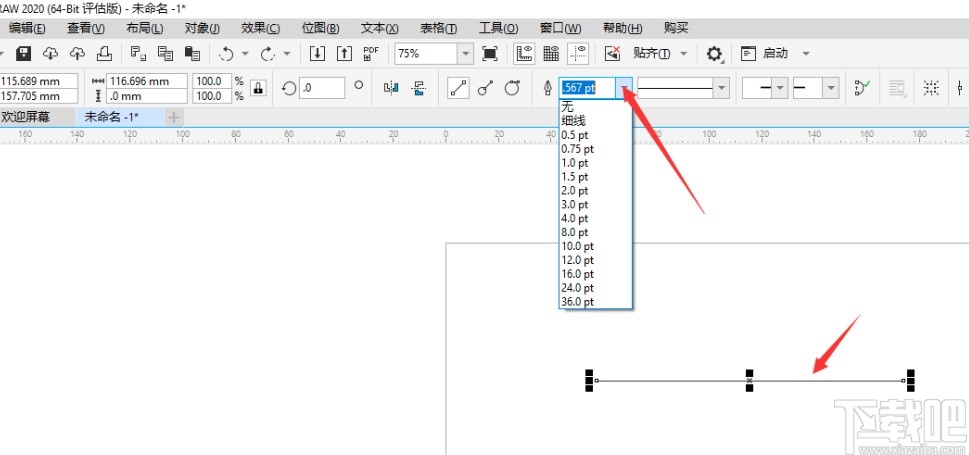Viewport: 969px width, 455px height.
Task: Open the 位图(B) menu
Action: tap(320, 28)
